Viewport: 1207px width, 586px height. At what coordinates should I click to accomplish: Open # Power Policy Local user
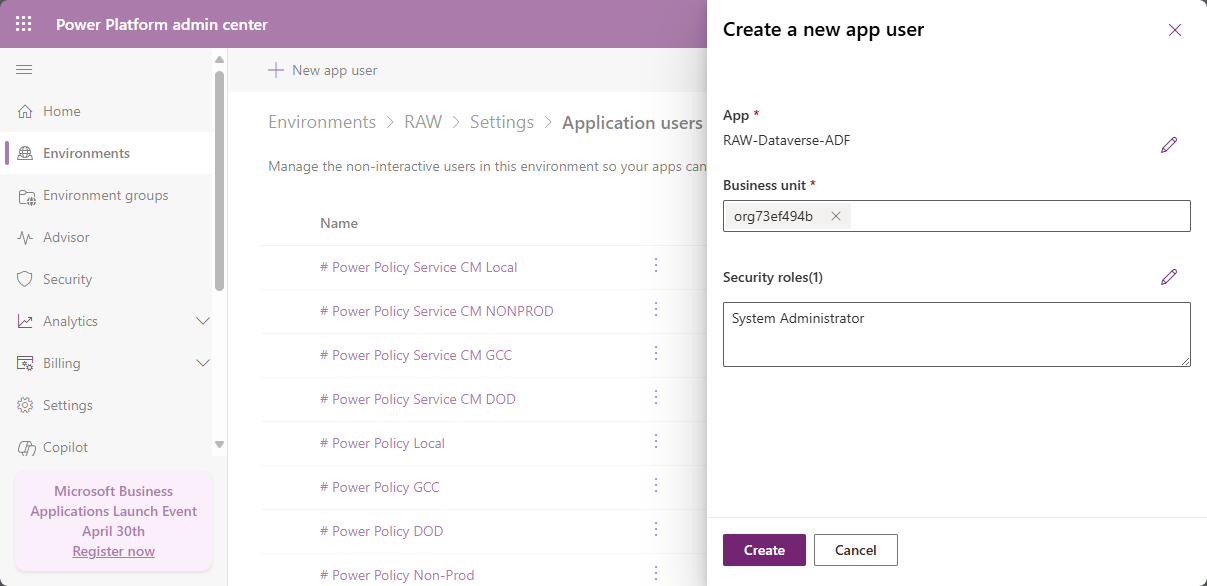(x=382, y=443)
